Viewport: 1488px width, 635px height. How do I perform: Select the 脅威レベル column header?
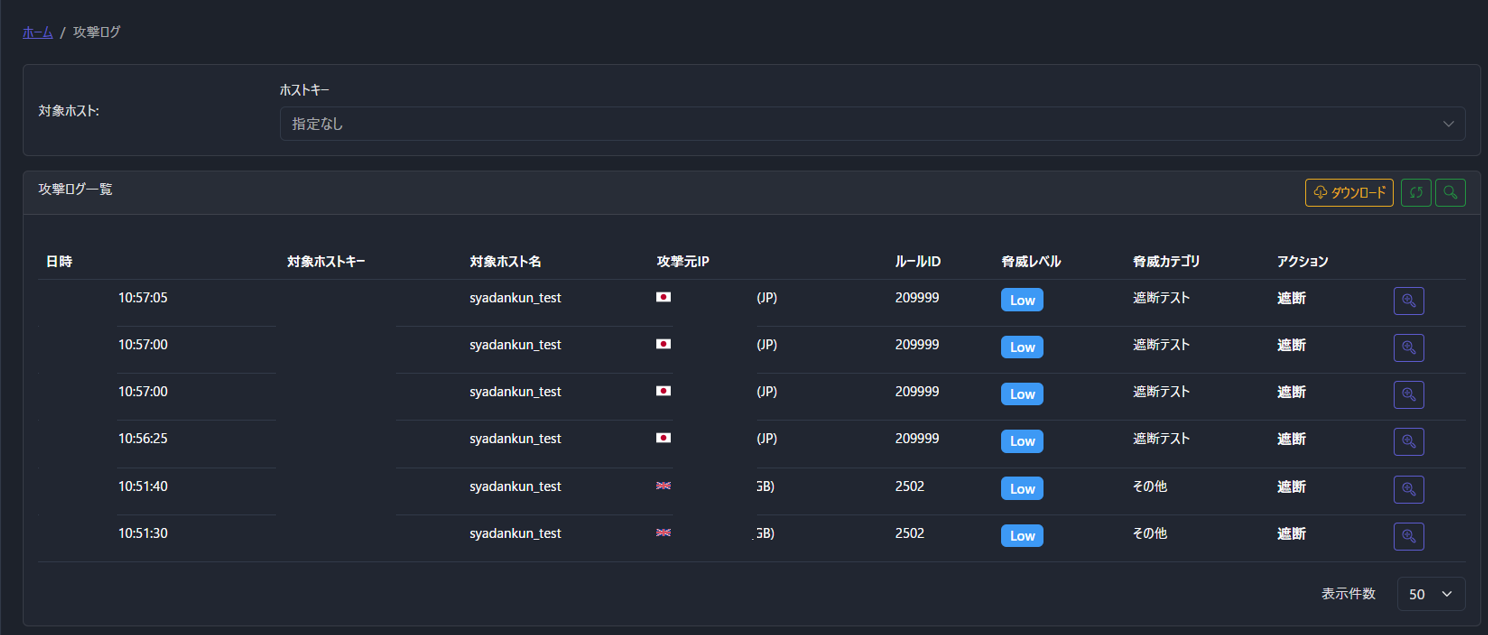[x=1030, y=262]
